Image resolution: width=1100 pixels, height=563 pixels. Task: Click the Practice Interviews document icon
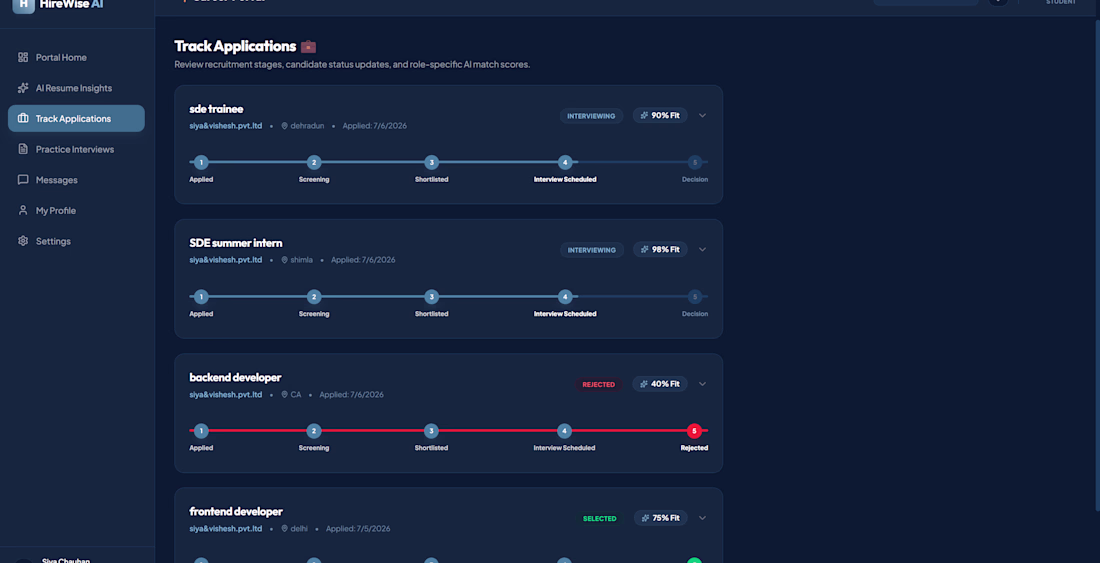(x=23, y=149)
